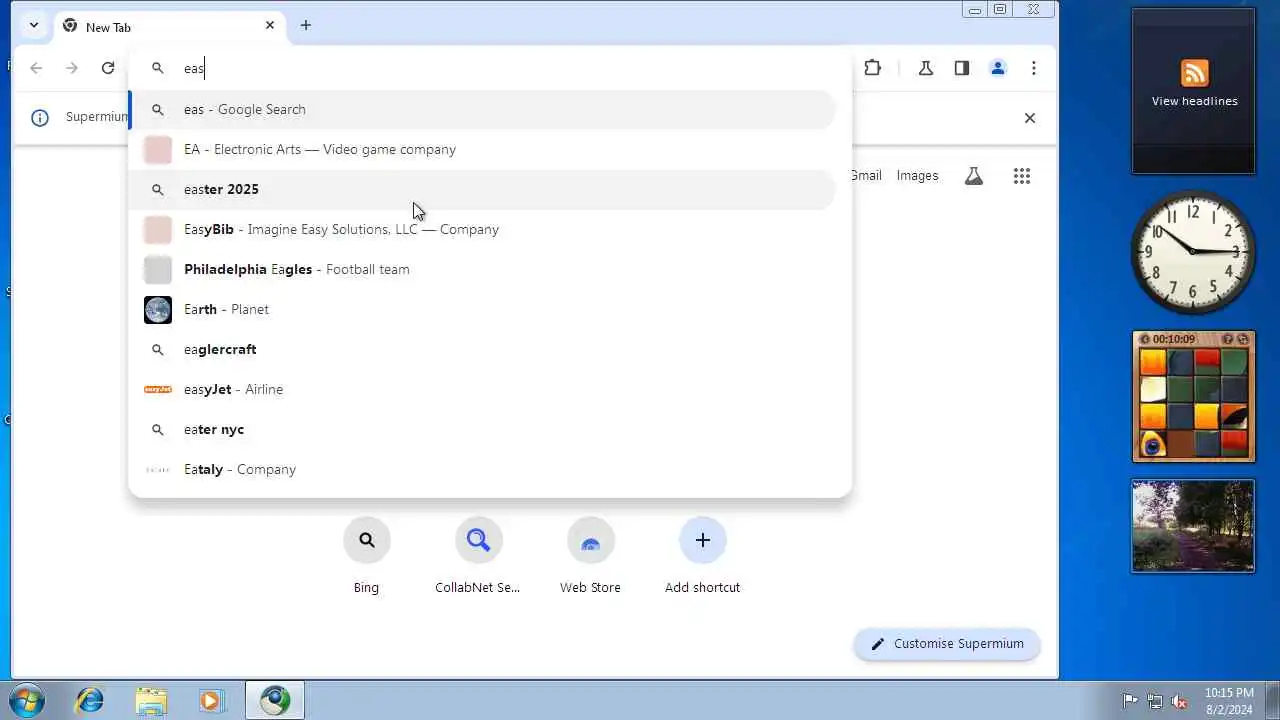This screenshot has height=720, width=1280.
Task: Open the CollabNet Se... shortcut
Action: 478,557
